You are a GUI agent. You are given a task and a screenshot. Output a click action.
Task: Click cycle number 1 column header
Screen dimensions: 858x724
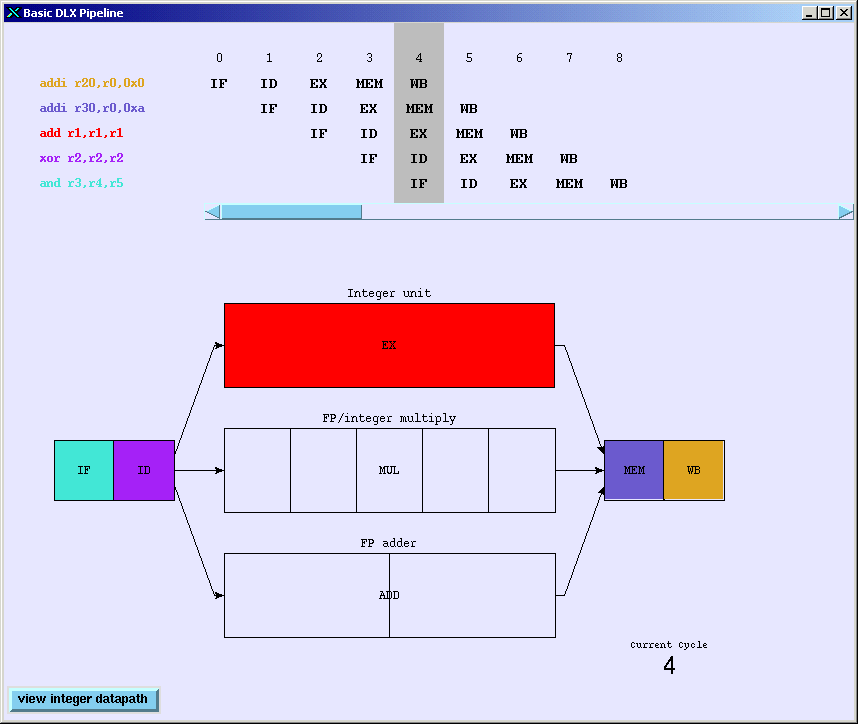(x=269, y=58)
